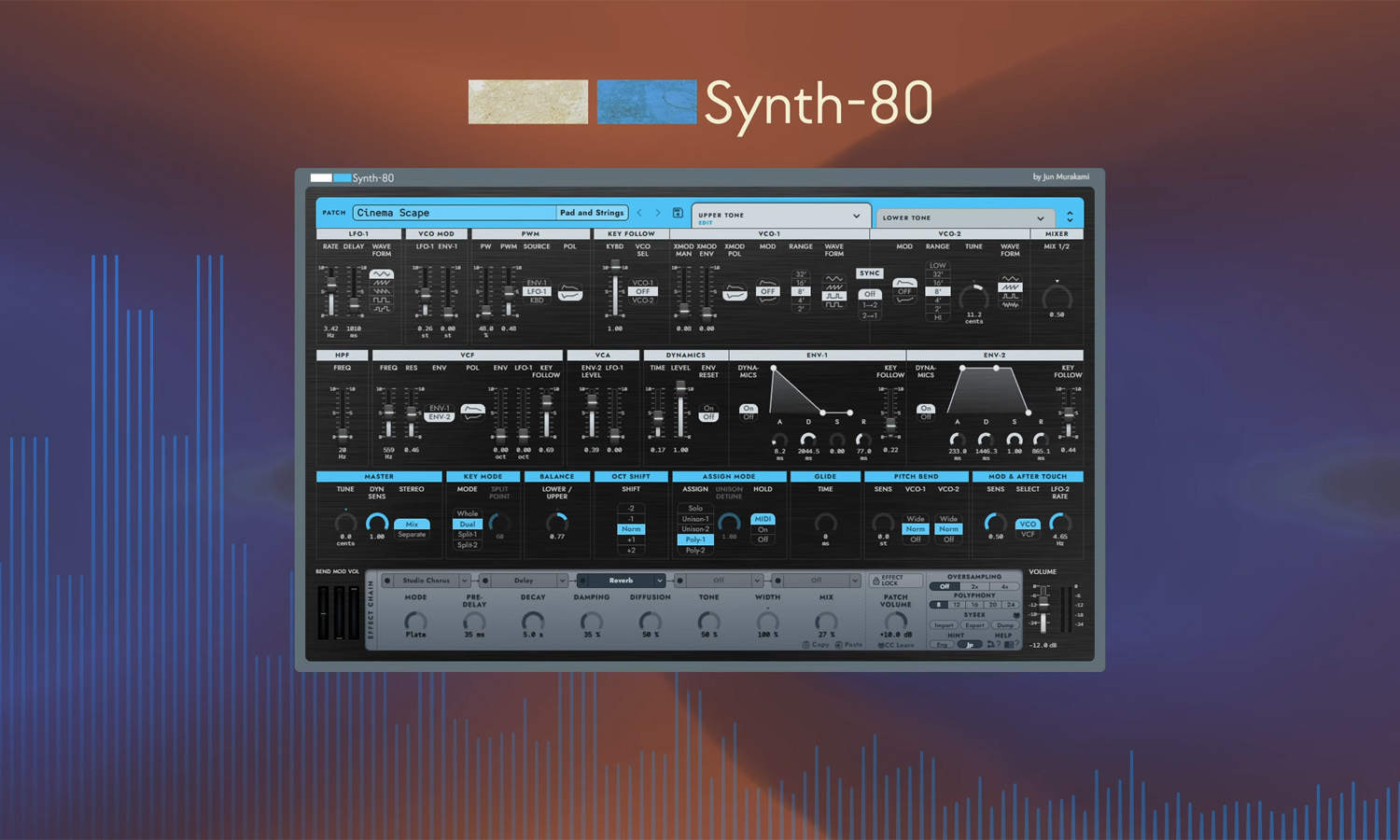1400x840 pixels.
Task: Set SYNC mode to 1→2
Action: 869,305
